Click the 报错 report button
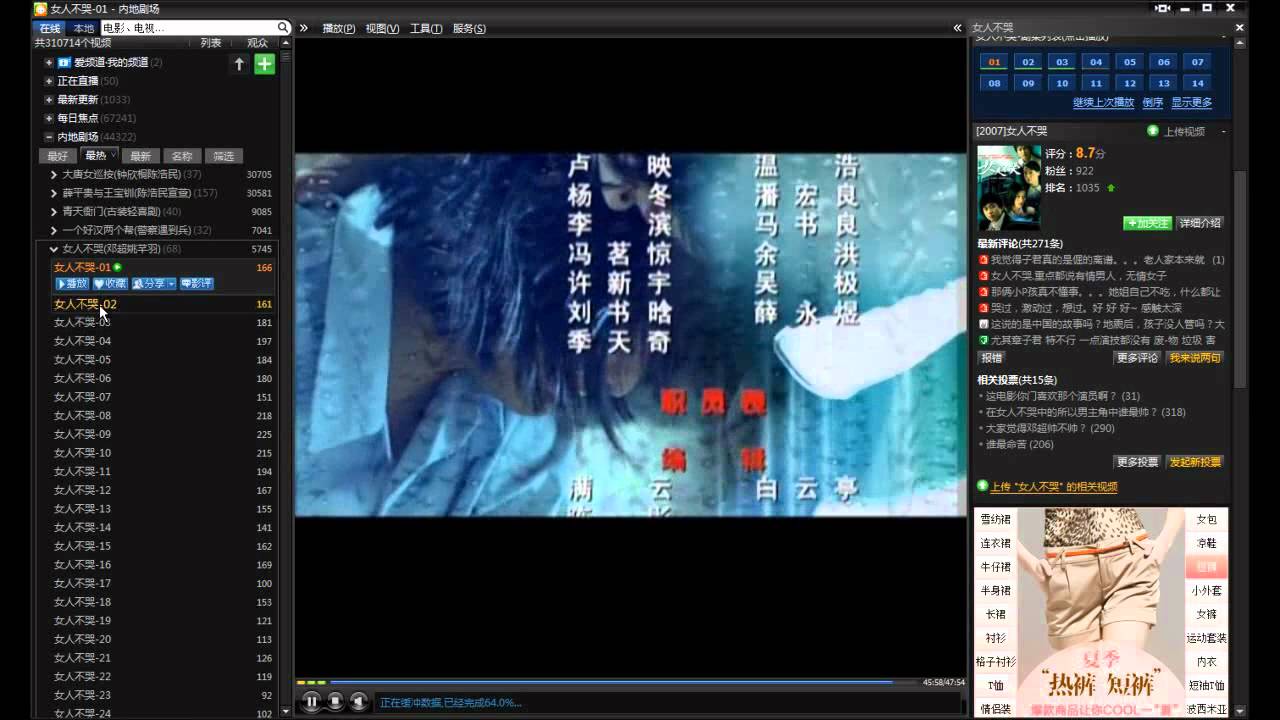 [x=991, y=357]
